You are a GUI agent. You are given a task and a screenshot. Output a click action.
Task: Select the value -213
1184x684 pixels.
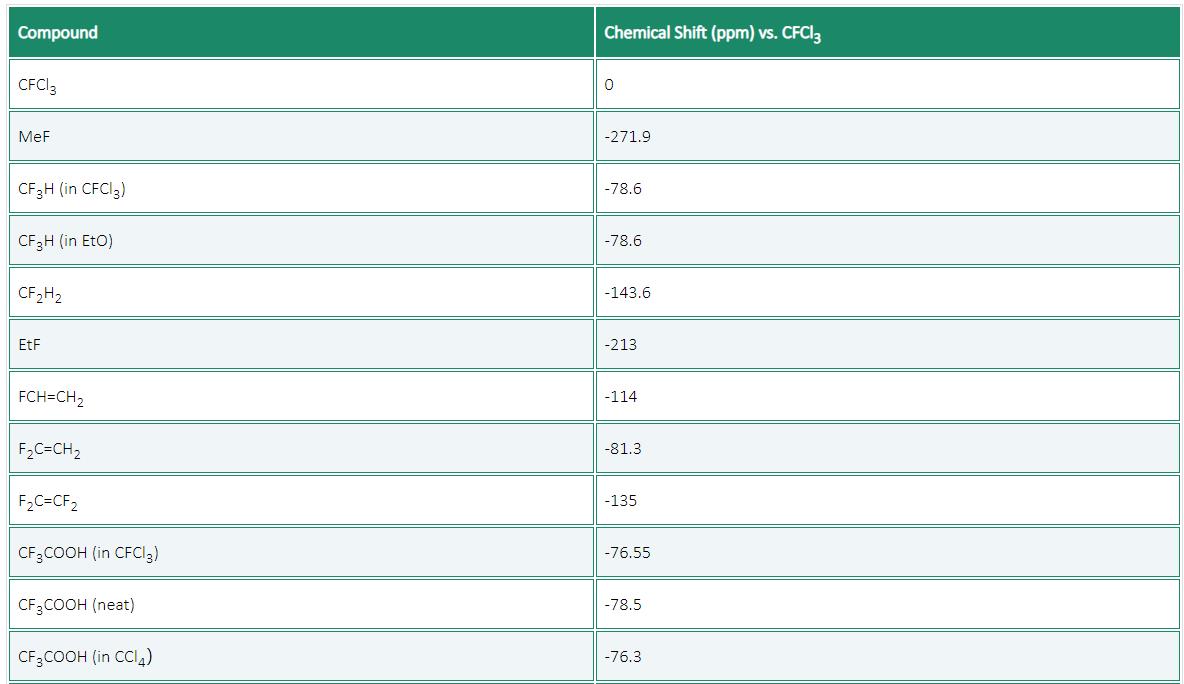pos(887,344)
